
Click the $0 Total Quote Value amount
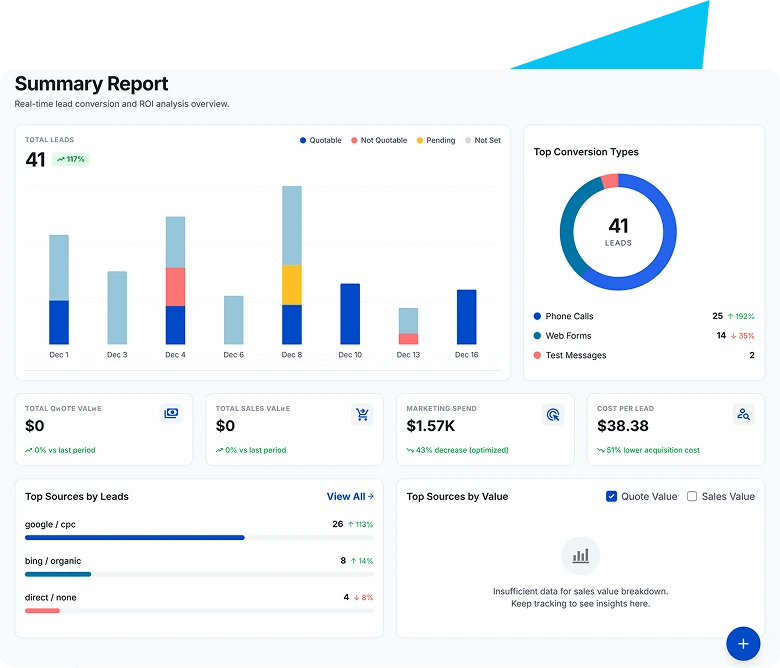click(x=34, y=426)
